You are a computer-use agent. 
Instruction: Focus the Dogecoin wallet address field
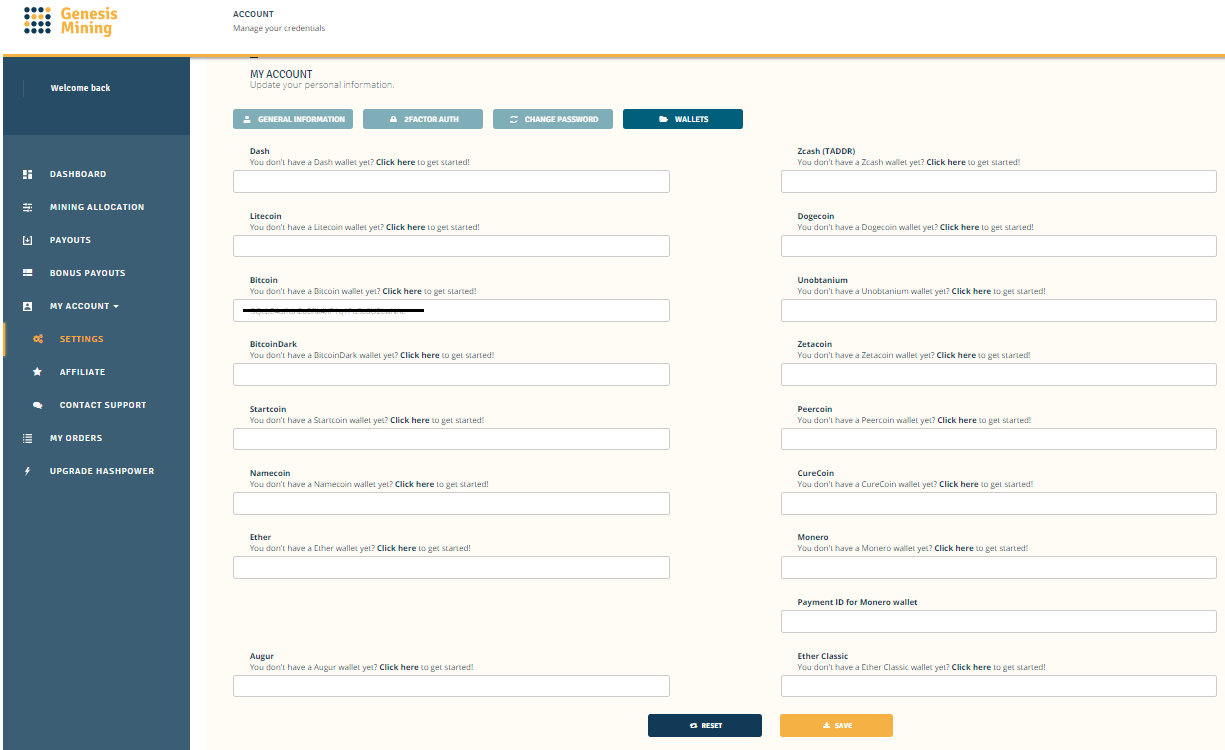coord(999,246)
